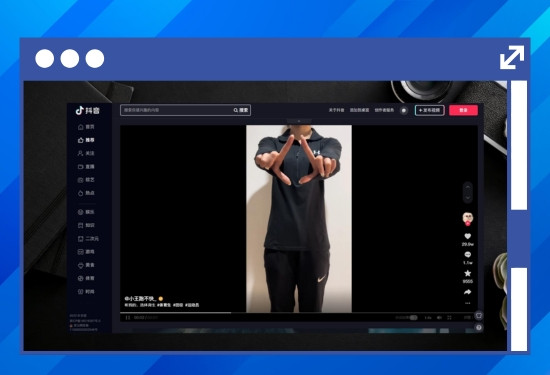550x375 pixels.
Task: Mute the video with volume icon
Action: coord(439,317)
